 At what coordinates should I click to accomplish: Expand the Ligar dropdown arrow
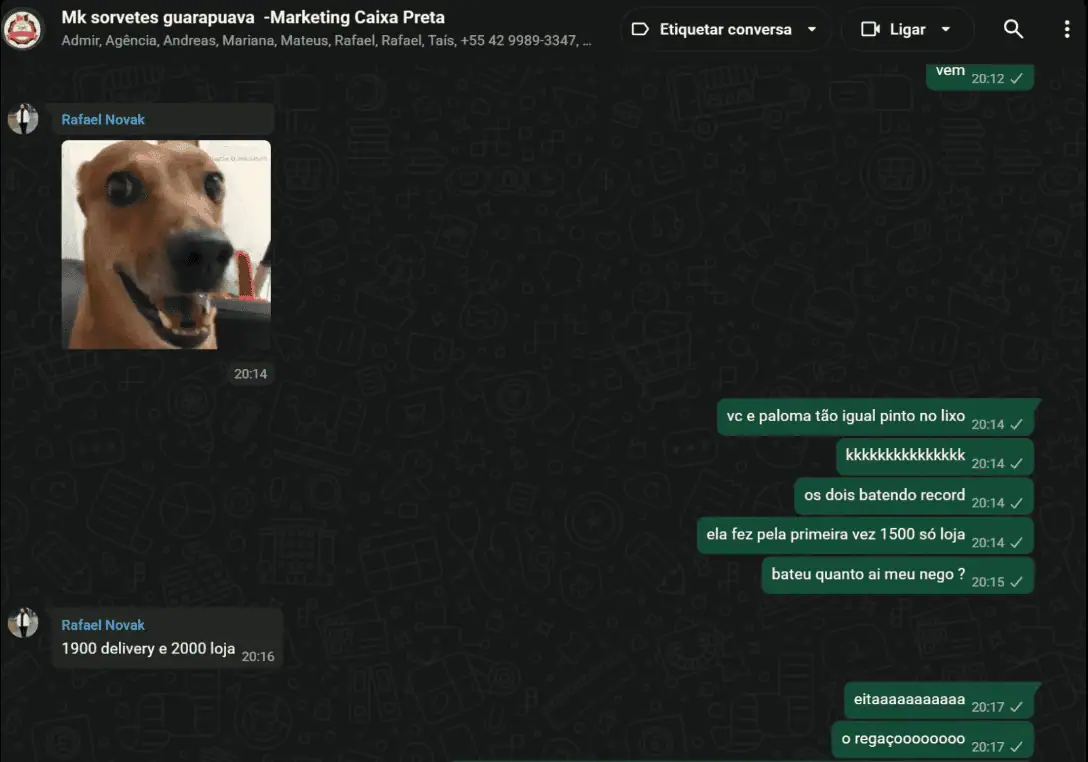coord(946,29)
